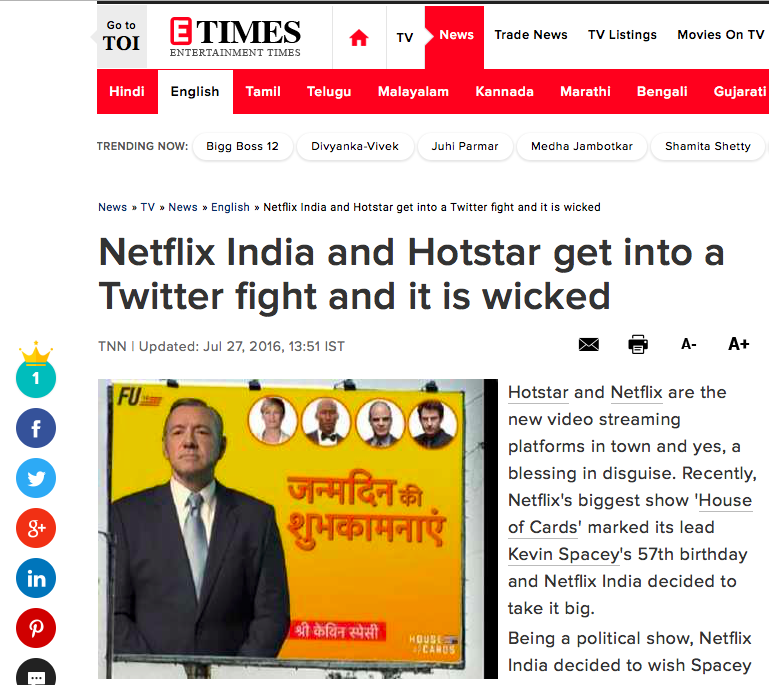Switch to the Telugu language tab

coord(329,92)
